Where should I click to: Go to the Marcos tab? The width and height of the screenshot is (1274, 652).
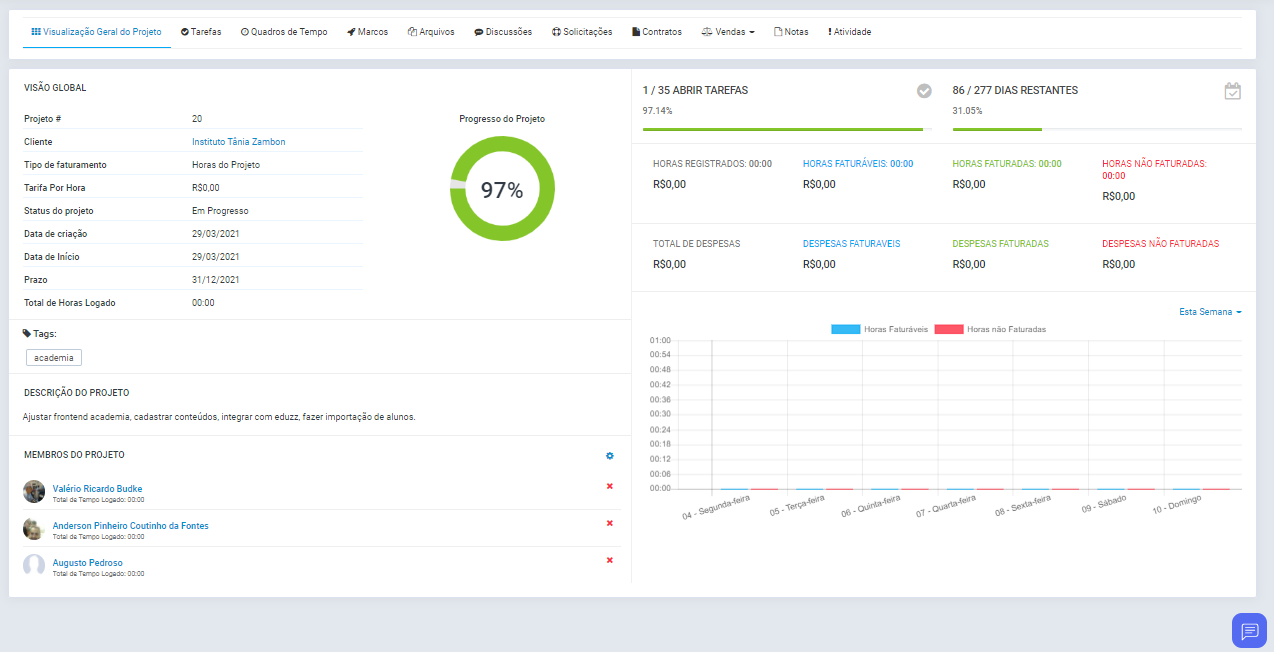pos(367,32)
